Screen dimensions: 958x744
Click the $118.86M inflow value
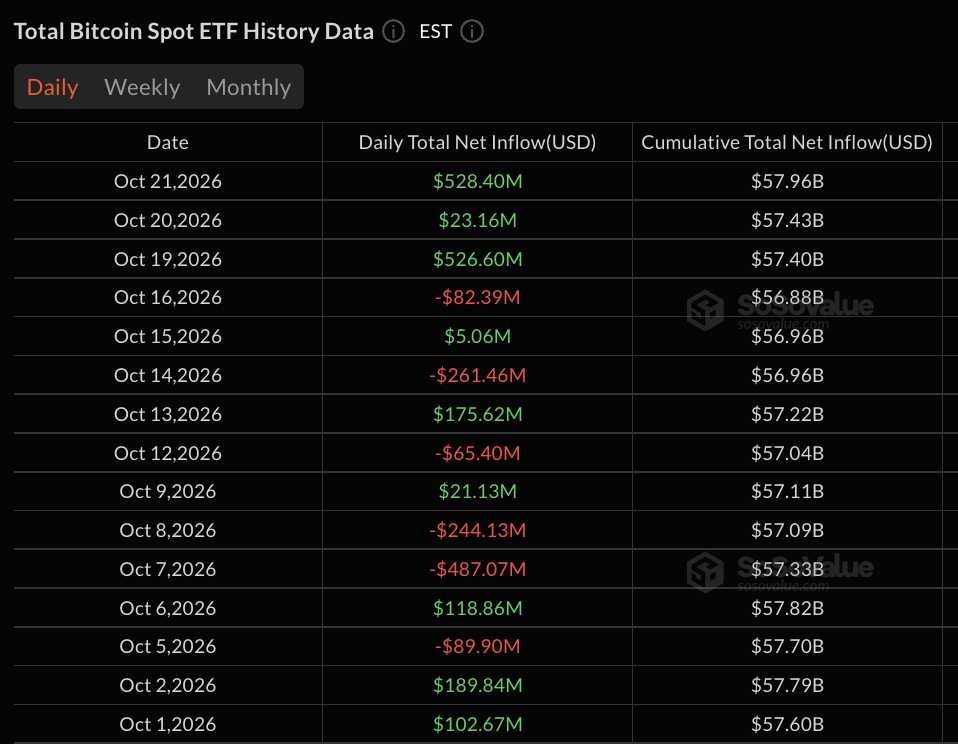(x=478, y=608)
